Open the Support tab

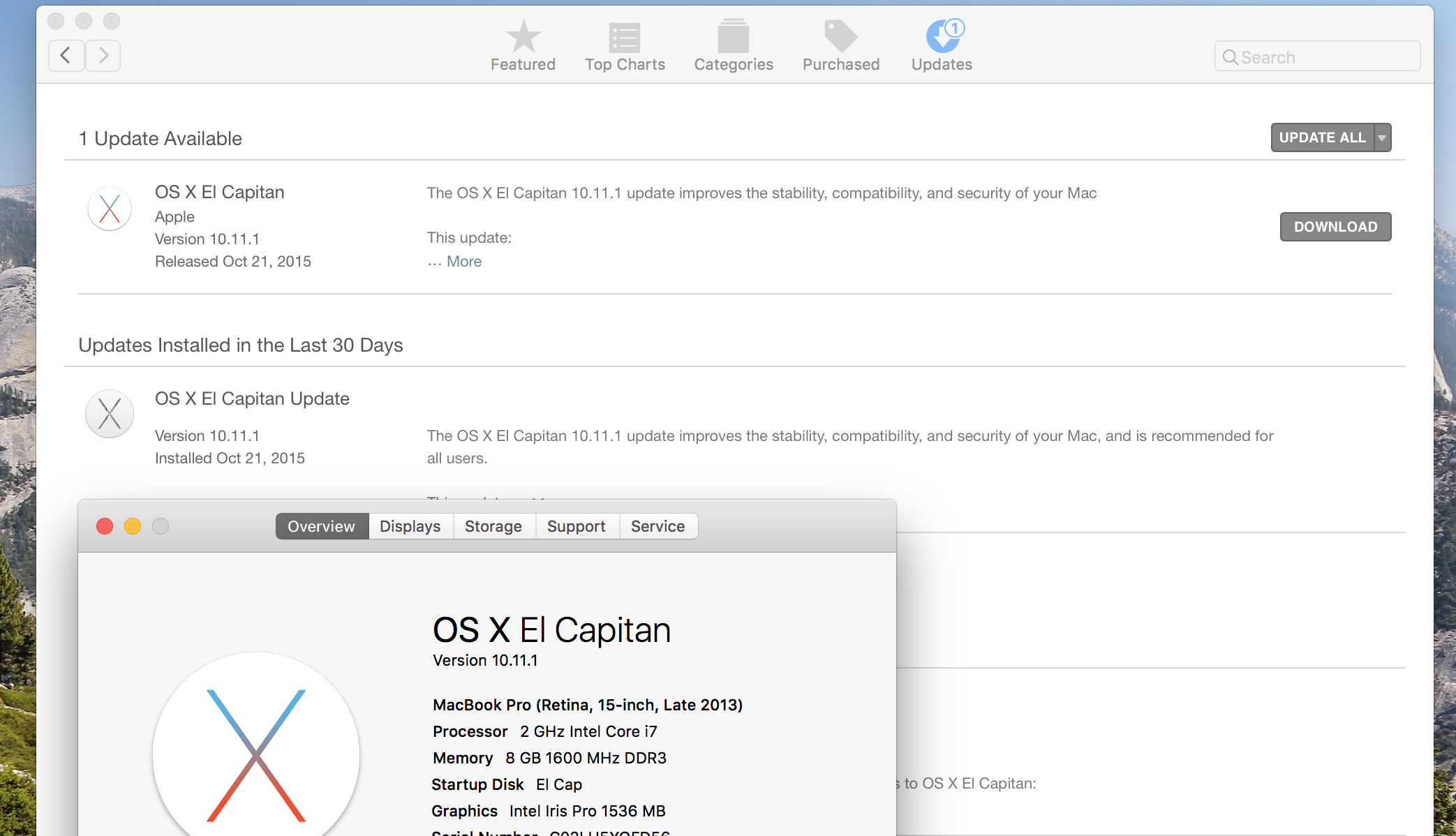click(x=577, y=526)
